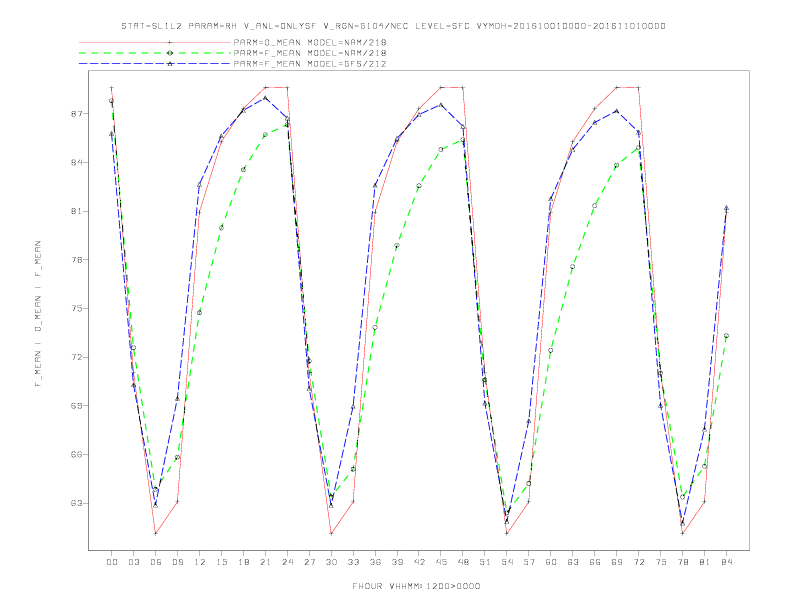Click y-axis tick value 63
The width and height of the screenshot is (792, 612).
click(x=77, y=503)
